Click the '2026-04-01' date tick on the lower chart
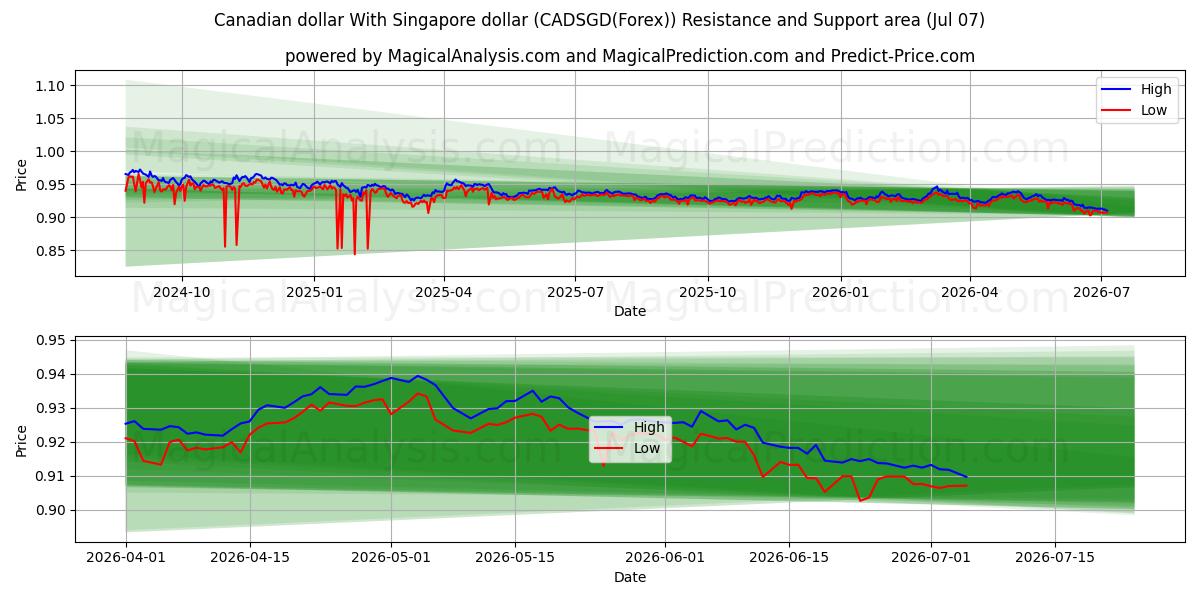 click(126, 560)
